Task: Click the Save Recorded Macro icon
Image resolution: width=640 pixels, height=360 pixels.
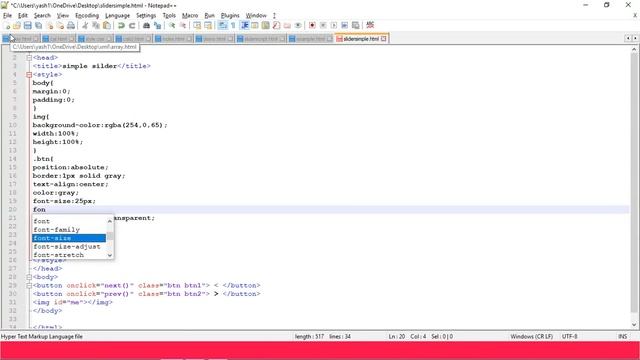Action: [356, 25]
